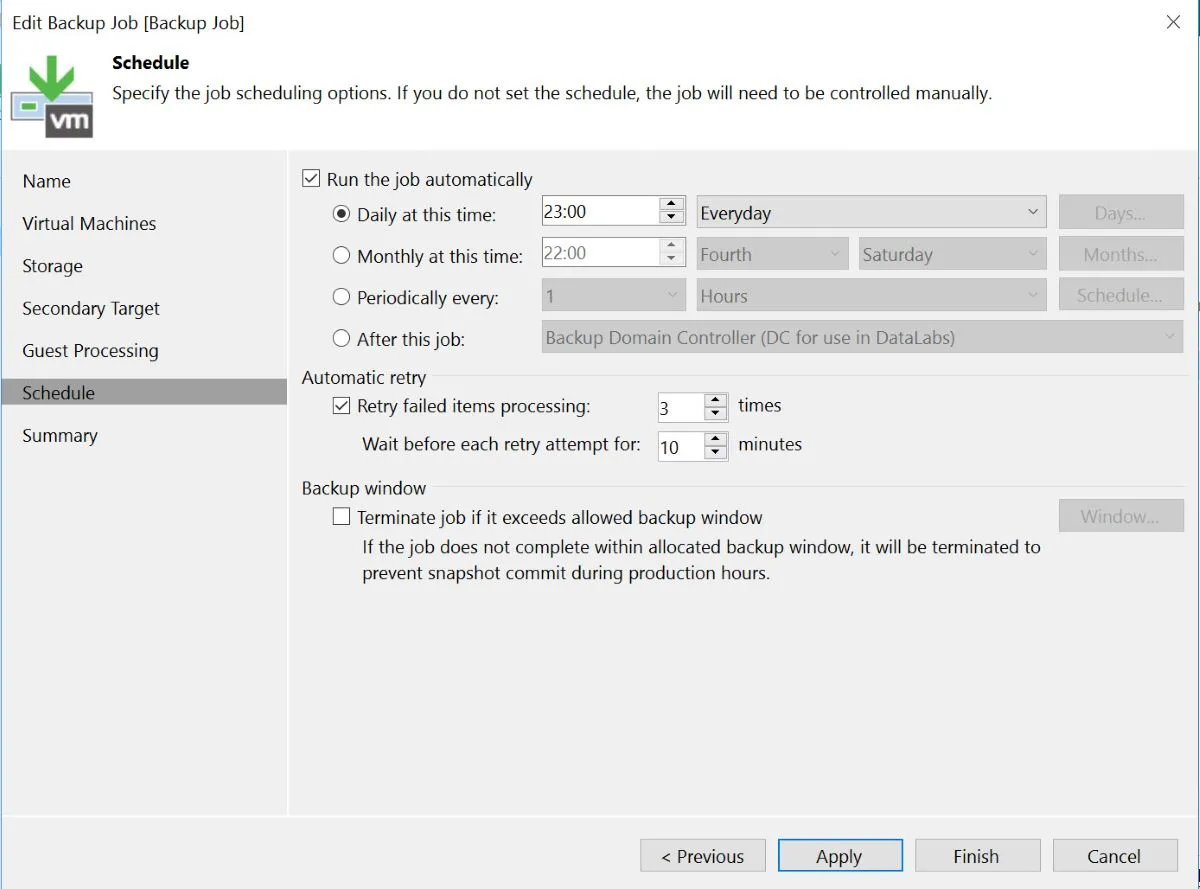This screenshot has width=1200, height=889.
Task: Open the Saturday day dropdown
Action: pyautogui.click(x=952, y=254)
